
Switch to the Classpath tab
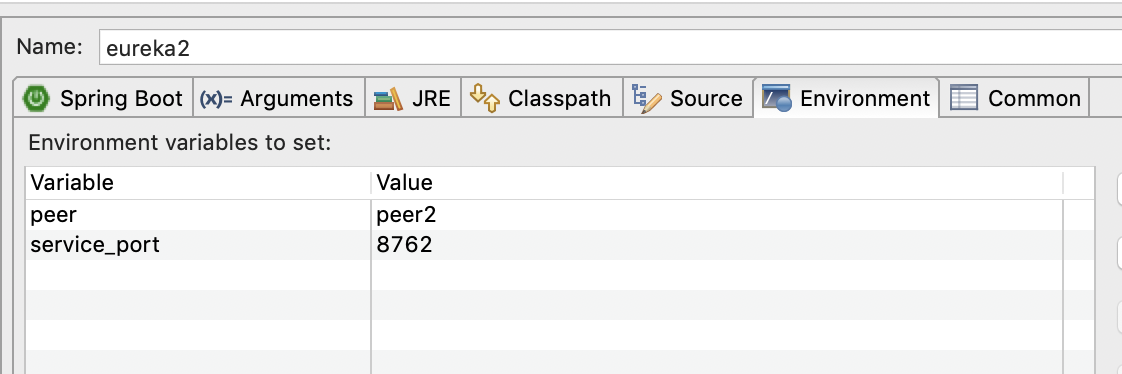542,98
